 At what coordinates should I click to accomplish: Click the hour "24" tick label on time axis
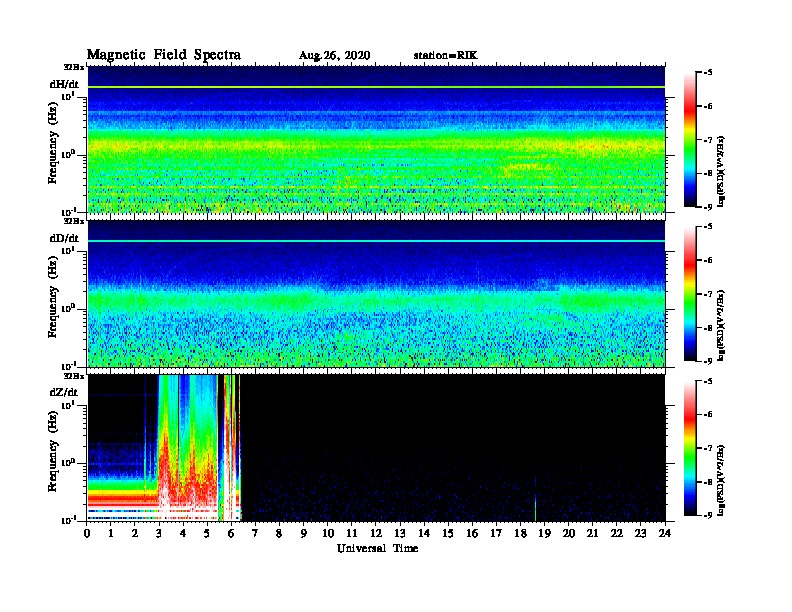click(x=665, y=533)
